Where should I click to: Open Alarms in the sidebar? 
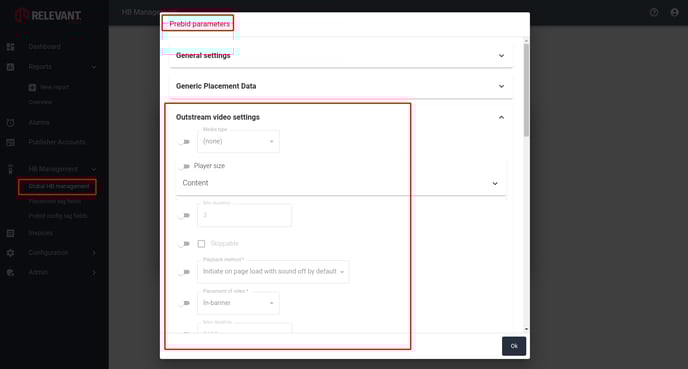click(x=39, y=122)
